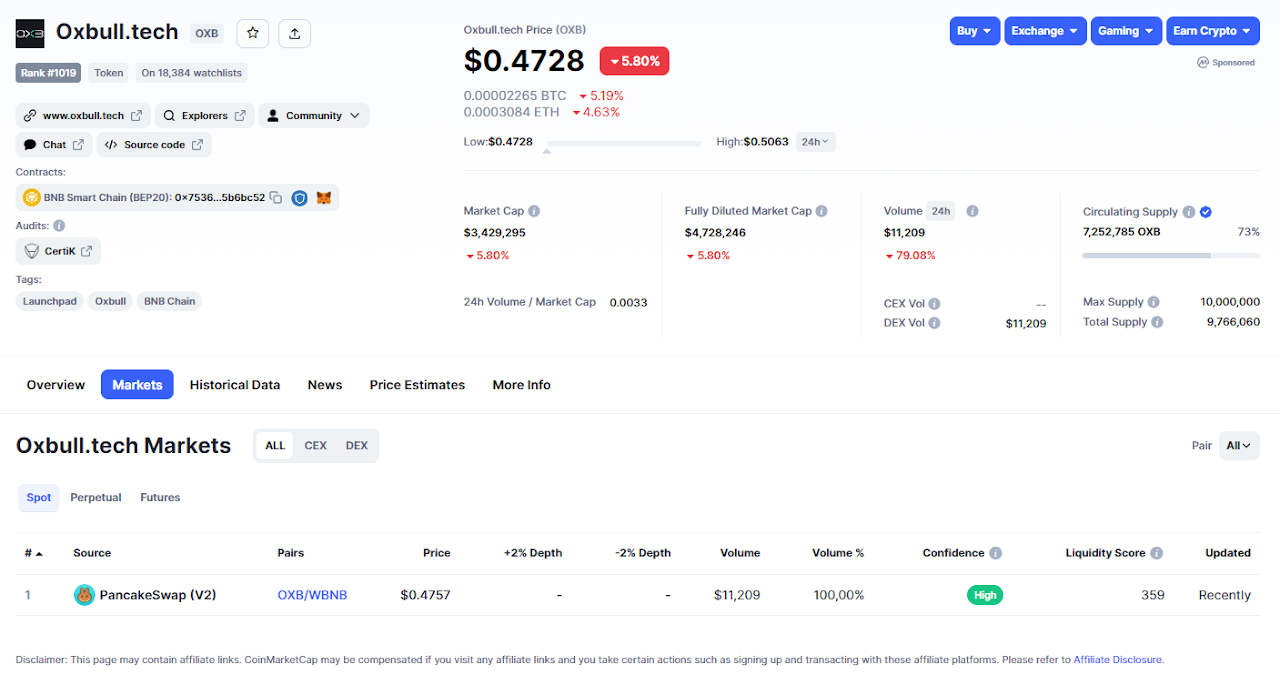Image resolution: width=1280 pixels, height=685 pixels.
Task: Click the circulating supply progress bar
Action: tap(1171, 256)
